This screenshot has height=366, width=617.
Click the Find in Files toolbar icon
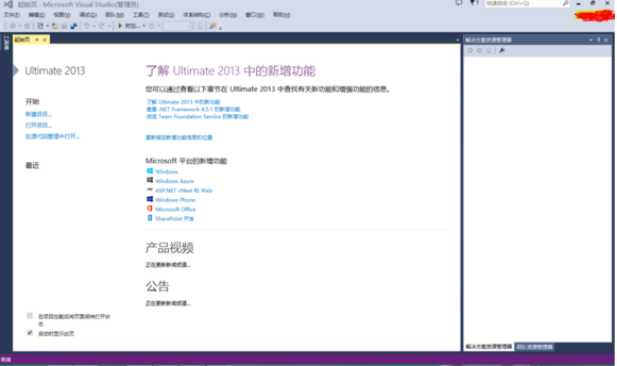tap(212, 26)
